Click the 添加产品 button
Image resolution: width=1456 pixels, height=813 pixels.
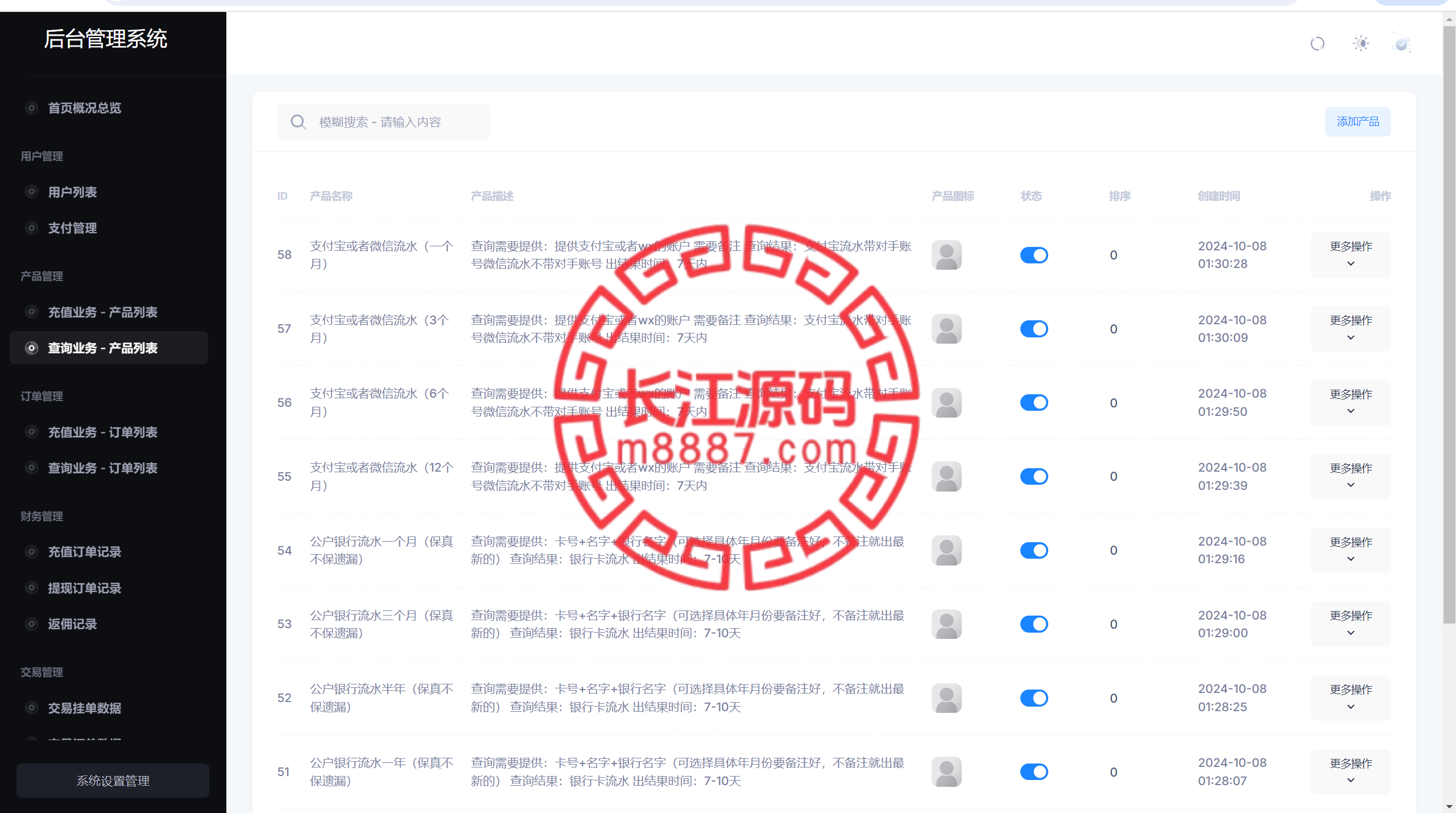point(1358,122)
